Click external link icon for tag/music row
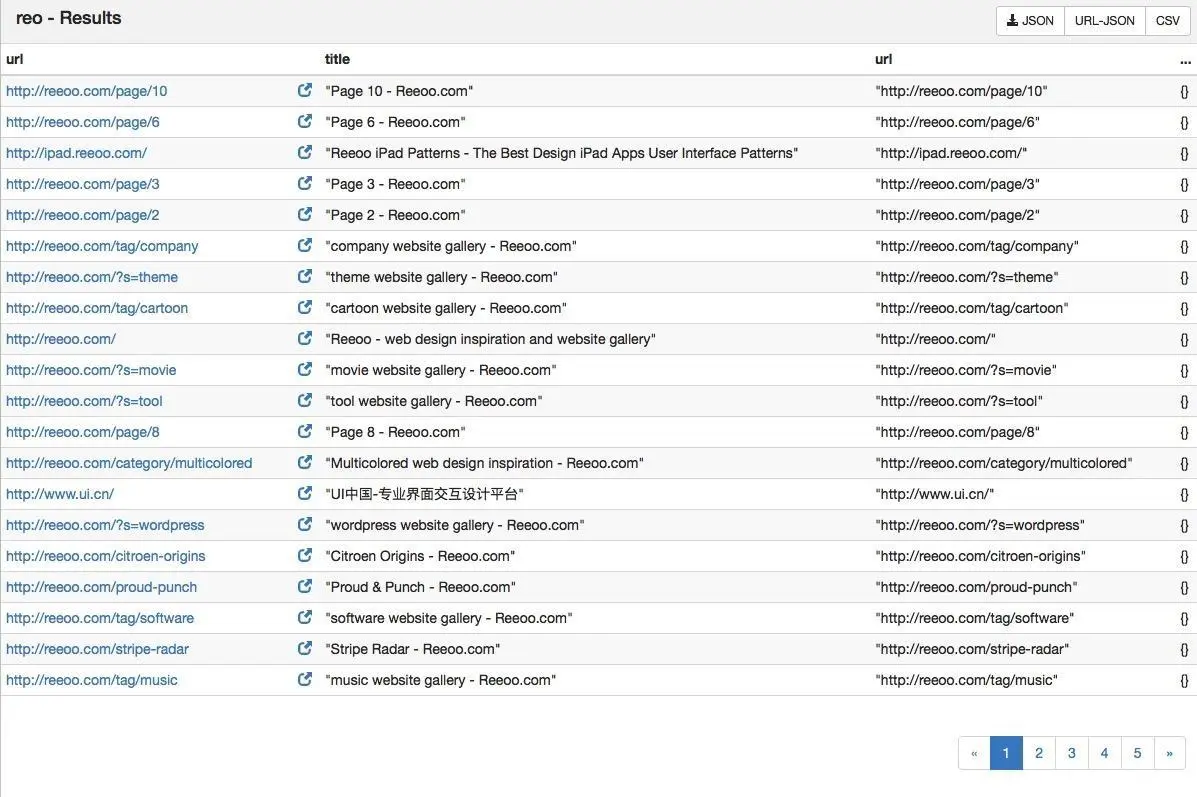 tap(305, 679)
